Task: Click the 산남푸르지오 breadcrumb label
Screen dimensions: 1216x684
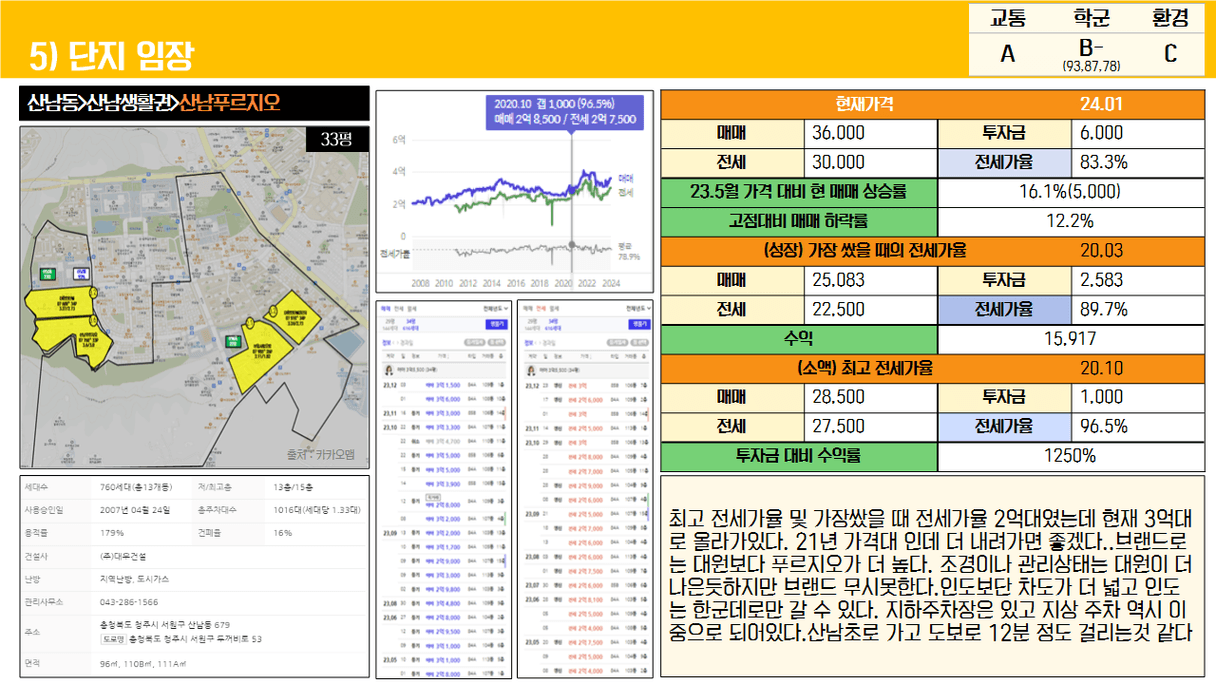Action: tap(229, 102)
